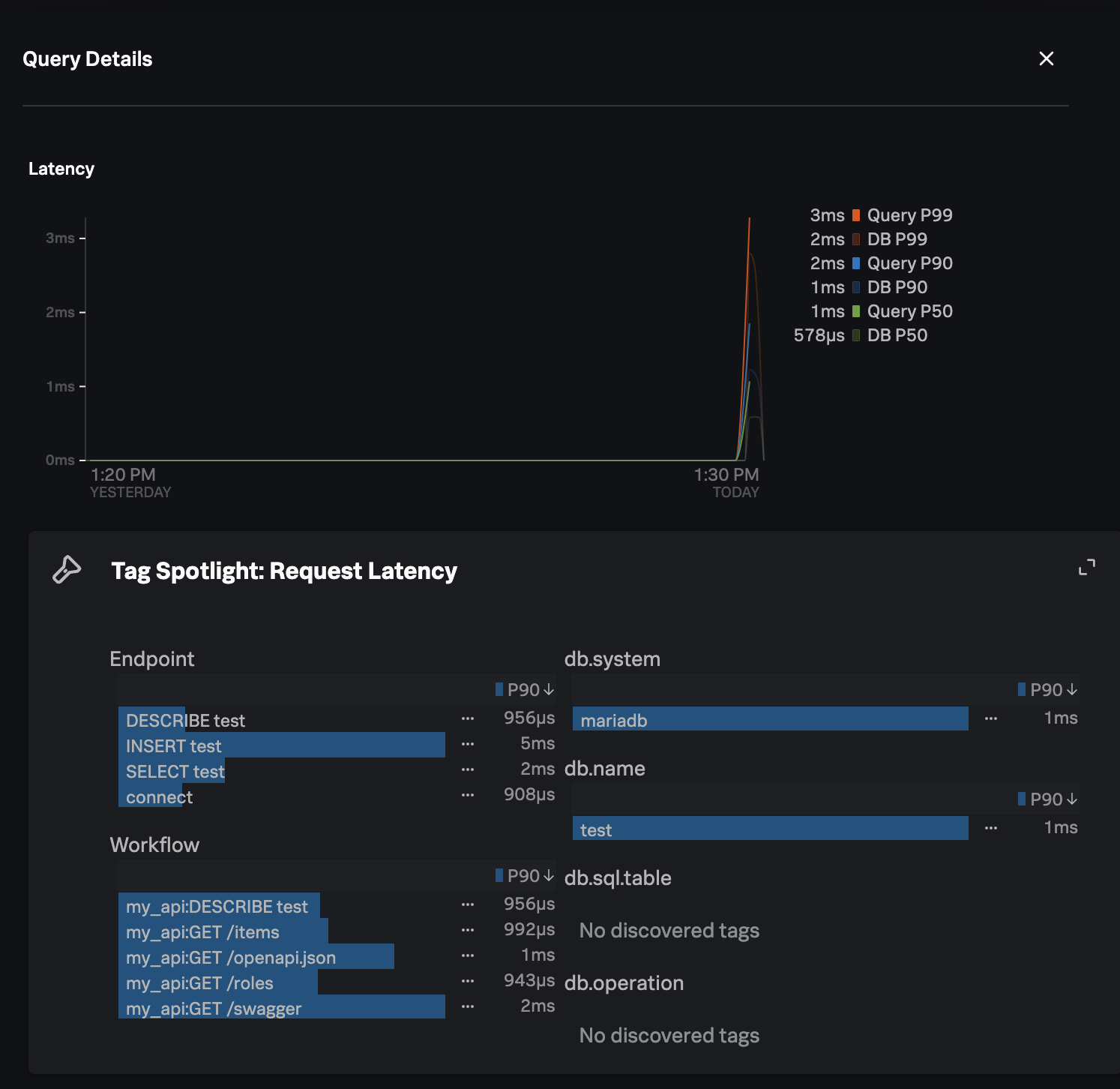The width and height of the screenshot is (1120, 1089).
Task: Toggle visibility of Query P99 series
Action: (856, 215)
